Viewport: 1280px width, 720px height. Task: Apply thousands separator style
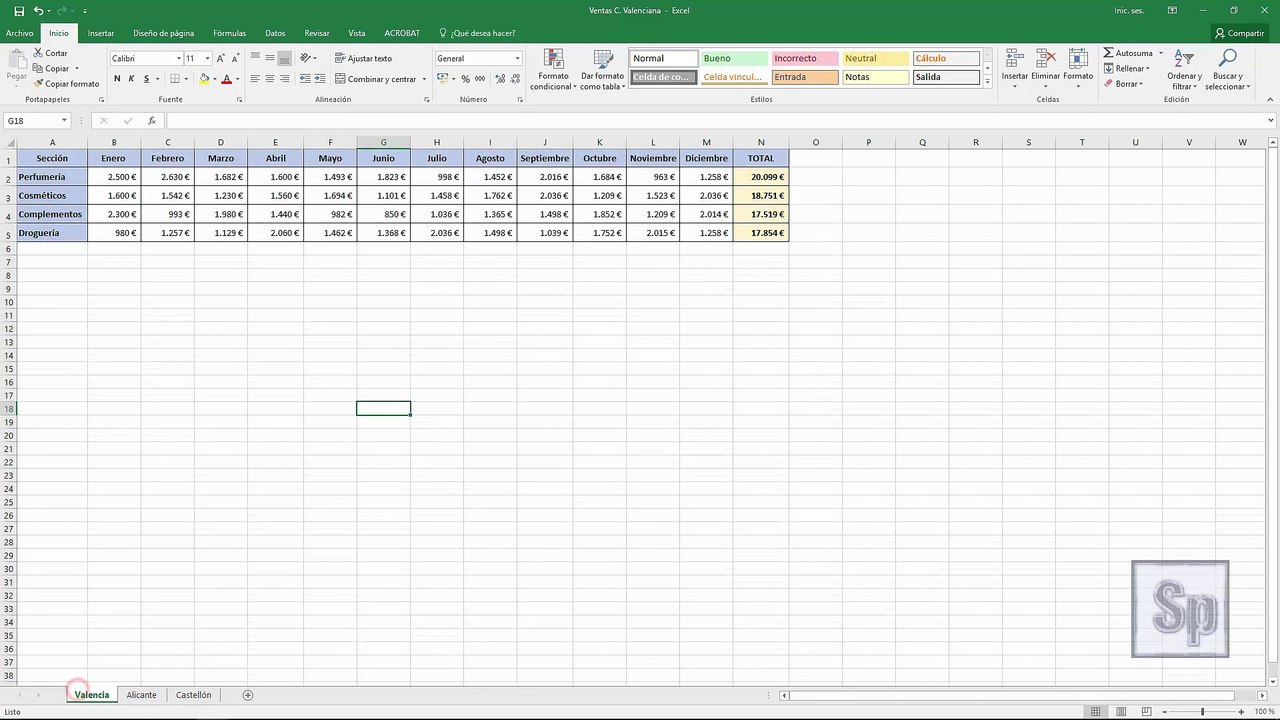pyautogui.click(x=481, y=79)
